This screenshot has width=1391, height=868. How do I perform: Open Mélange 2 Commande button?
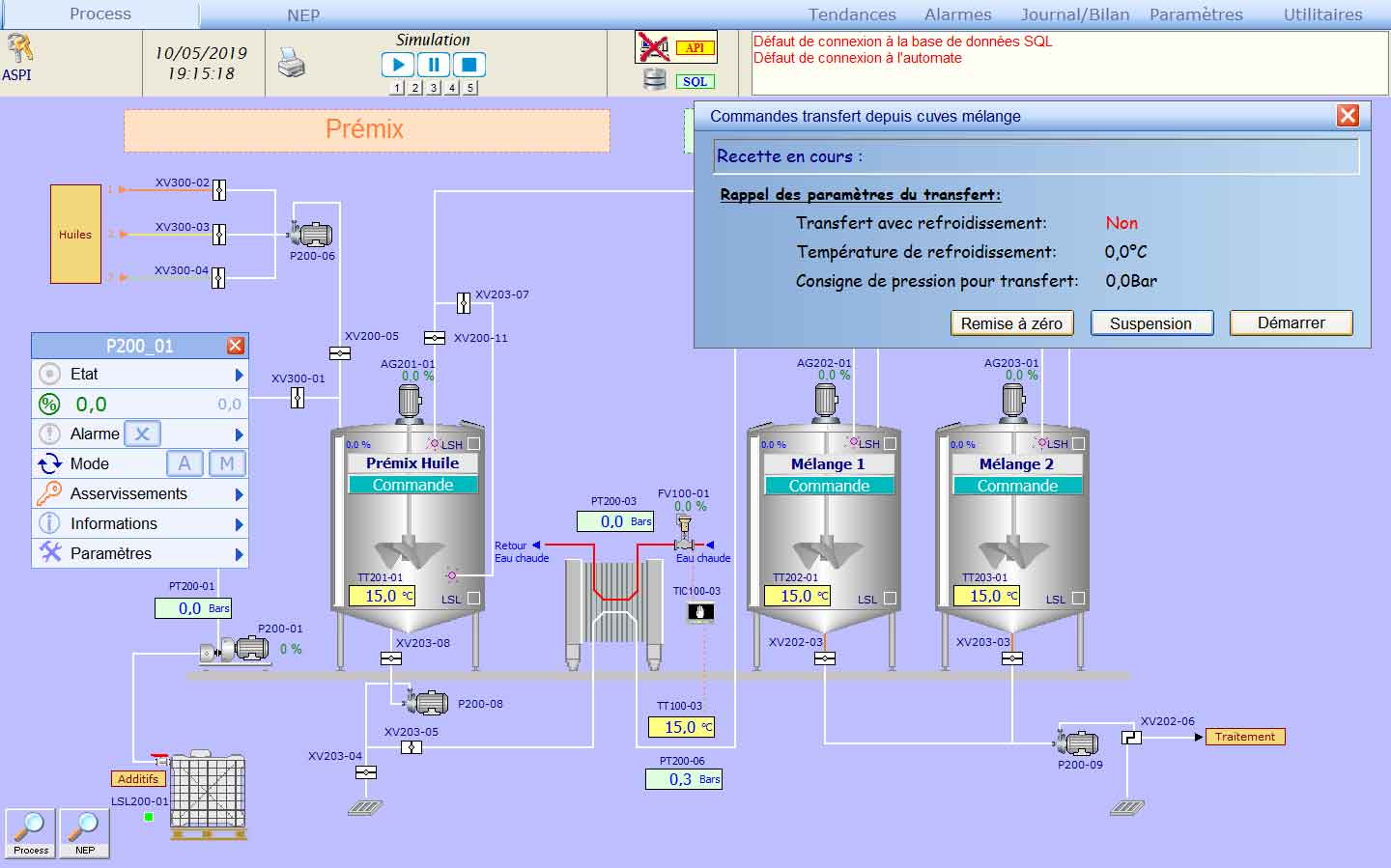[x=1017, y=486]
